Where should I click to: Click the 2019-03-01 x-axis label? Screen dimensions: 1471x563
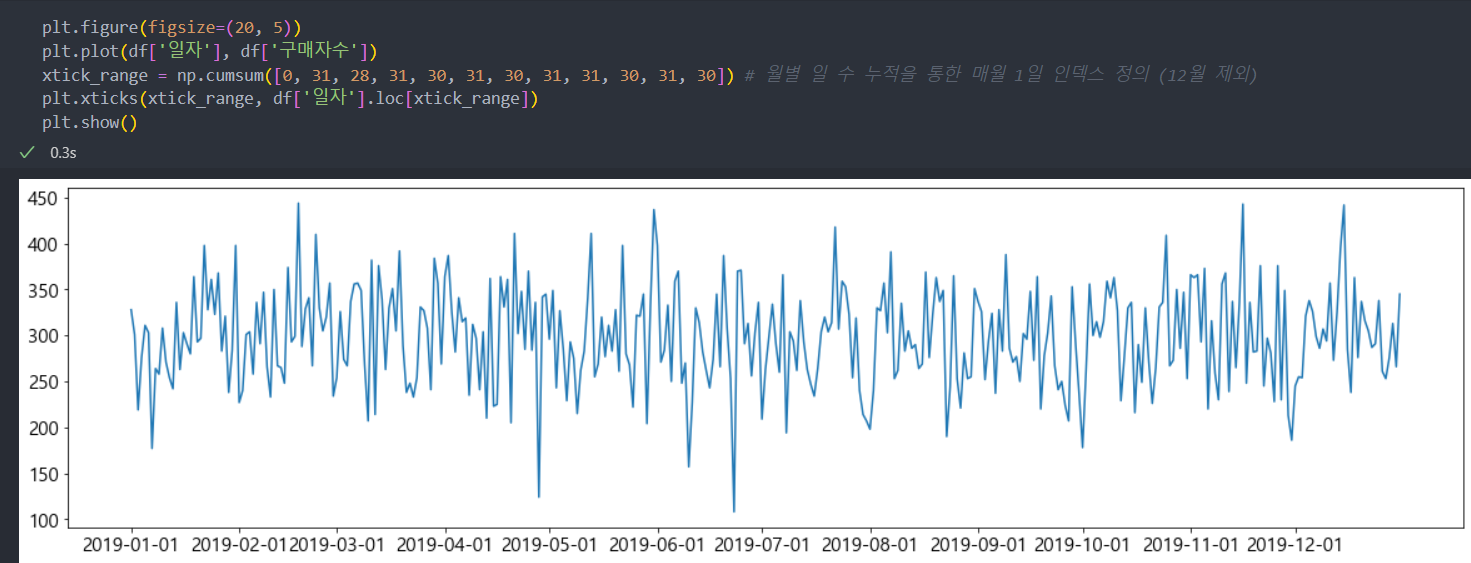pos(336,544)
